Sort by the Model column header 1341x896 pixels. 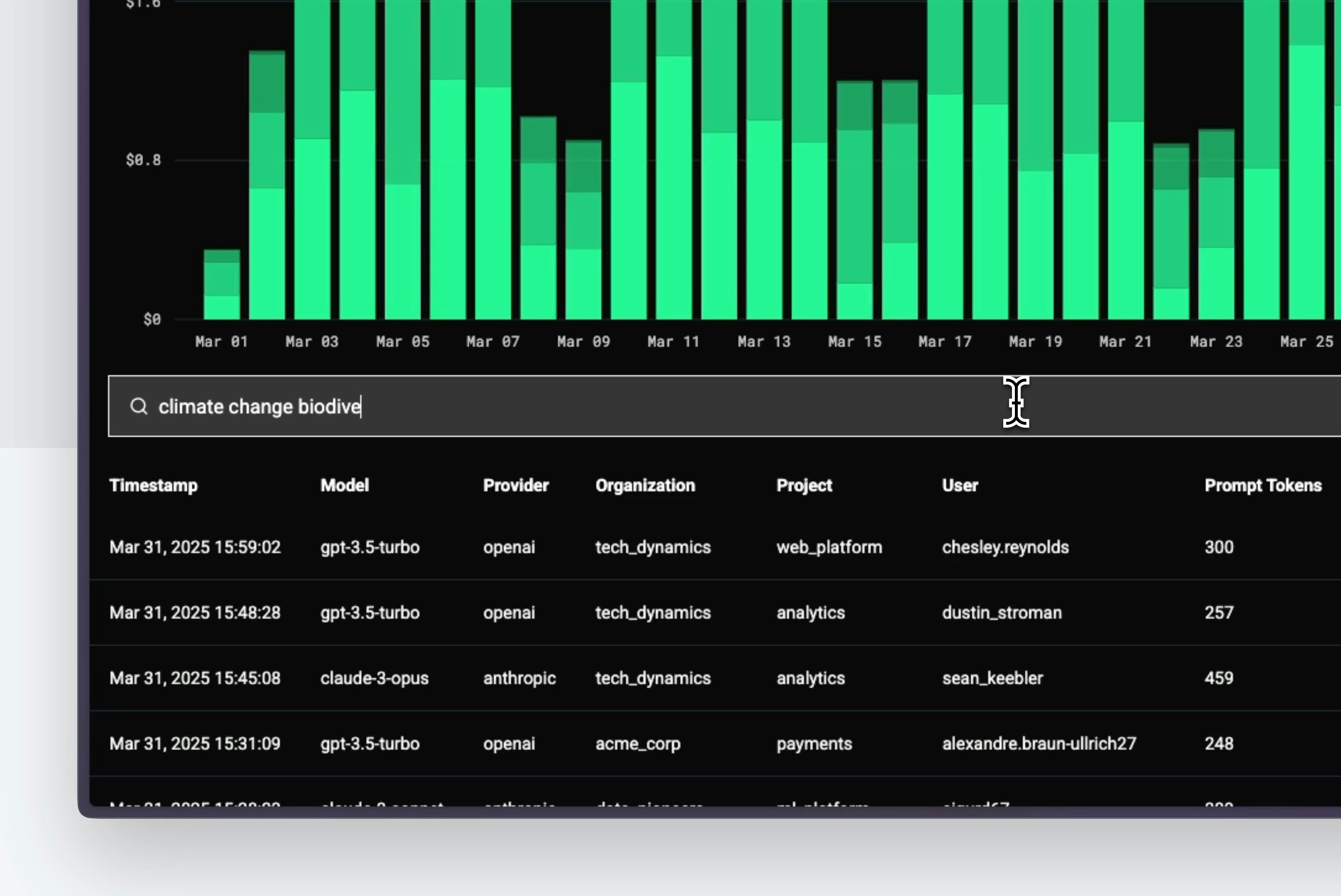[345, 486]
